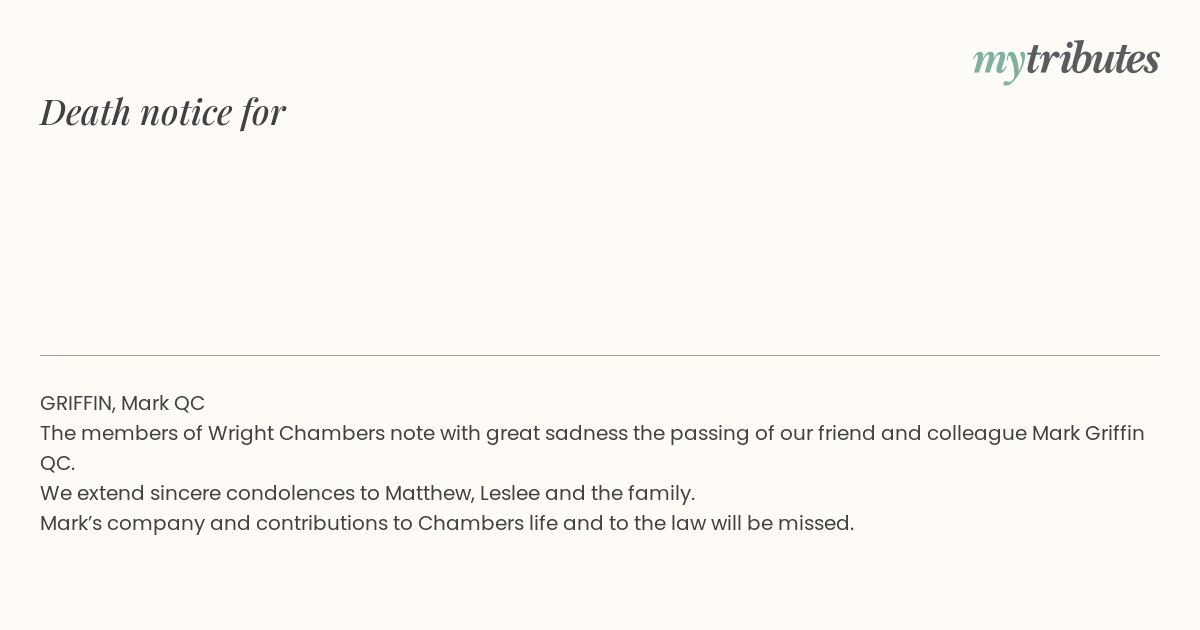Click the horizontal divider line
The image size is (1200, 630).
click(600, 355)
